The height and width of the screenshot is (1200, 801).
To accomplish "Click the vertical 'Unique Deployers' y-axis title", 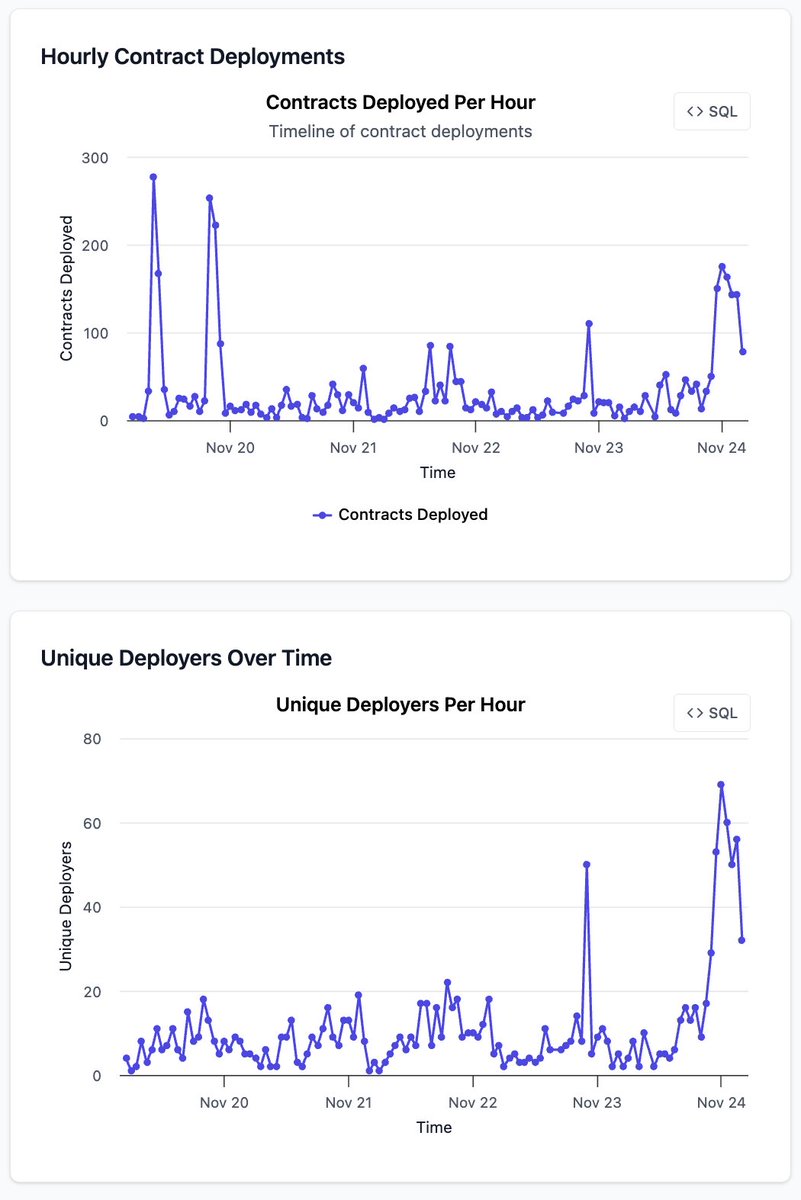I will (67, 906).
